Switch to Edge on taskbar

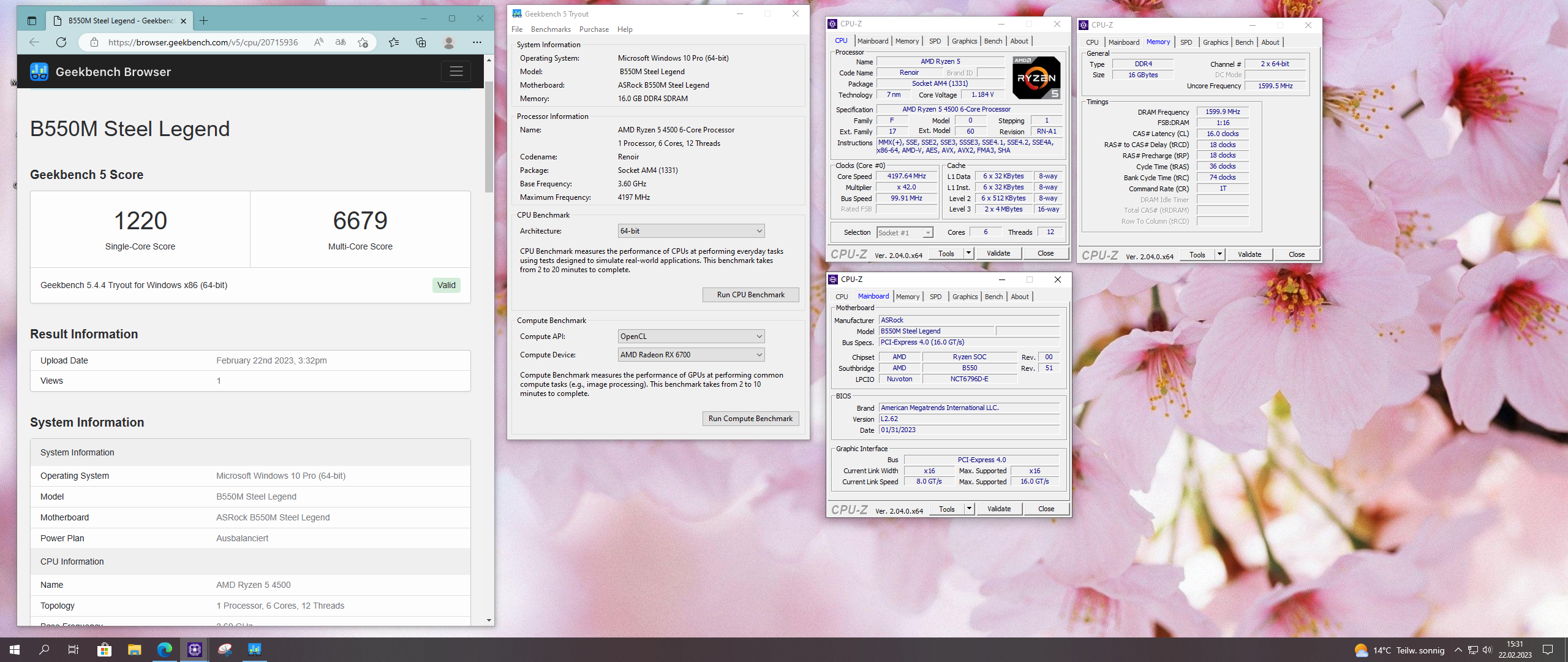click(164, 650)
